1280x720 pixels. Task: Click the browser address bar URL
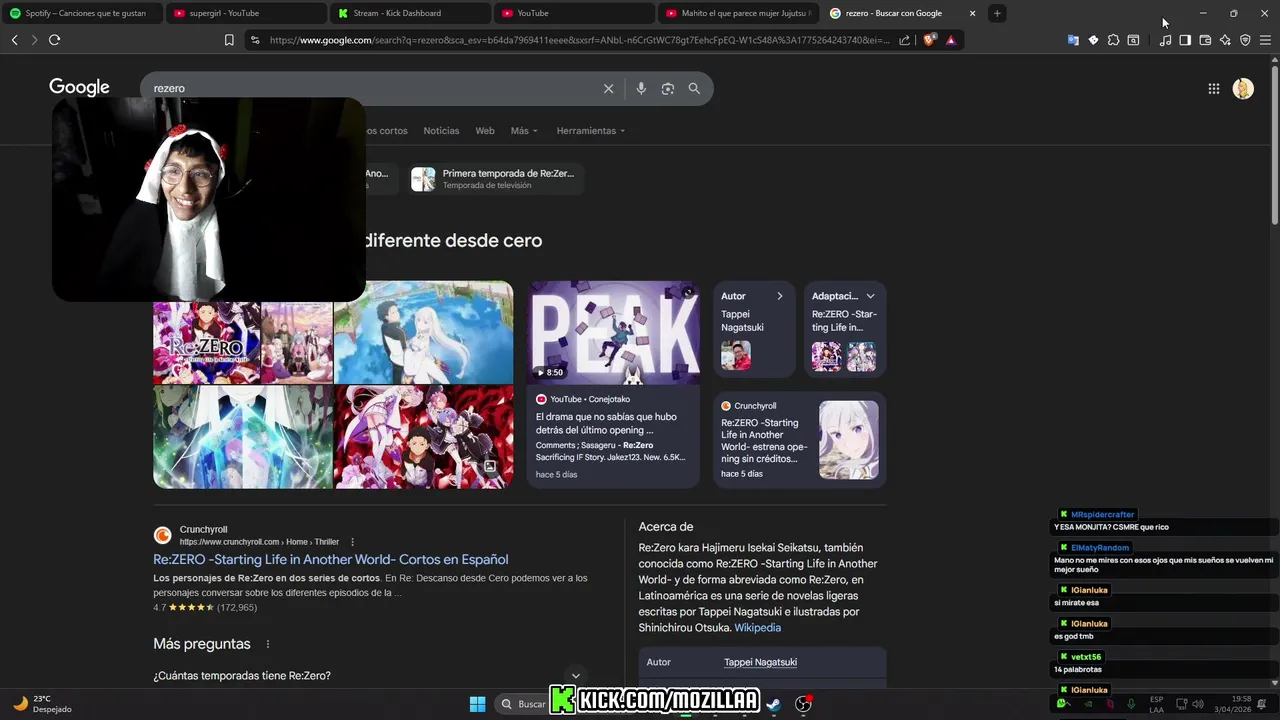(580, 40)
